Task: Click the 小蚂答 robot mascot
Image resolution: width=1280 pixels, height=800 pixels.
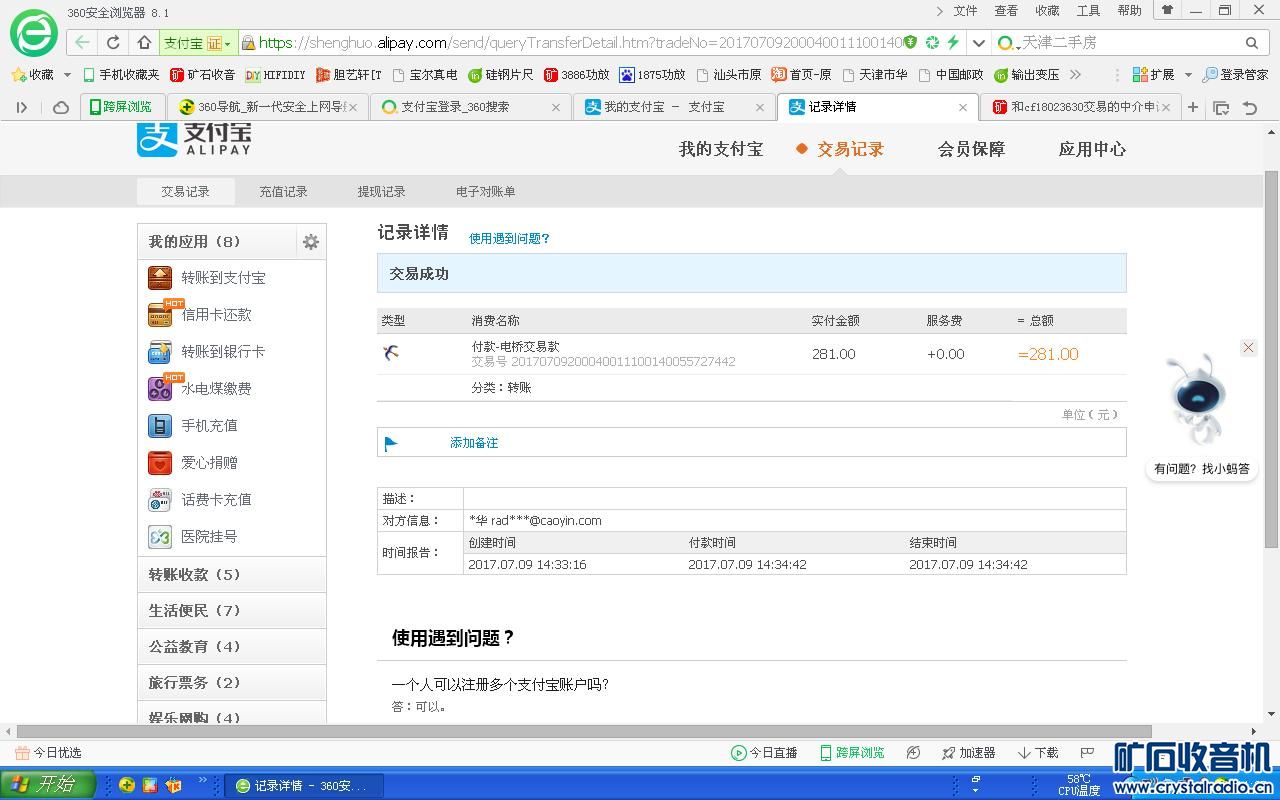Action: pyautogui.click(x=1197, y=398)
